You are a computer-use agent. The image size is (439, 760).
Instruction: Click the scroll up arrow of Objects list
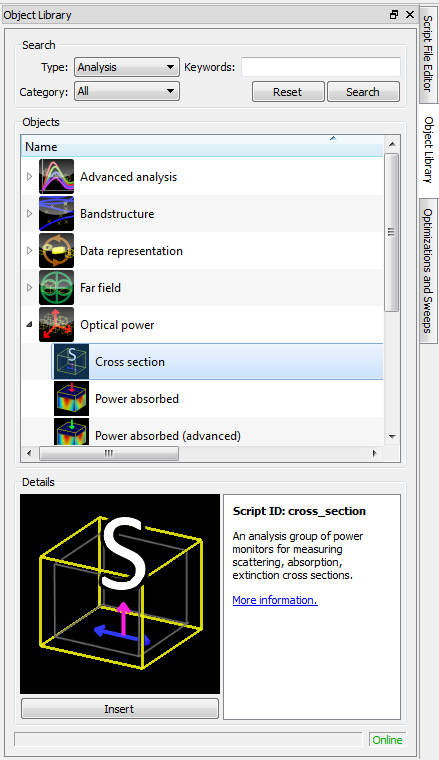coord(392,144)
